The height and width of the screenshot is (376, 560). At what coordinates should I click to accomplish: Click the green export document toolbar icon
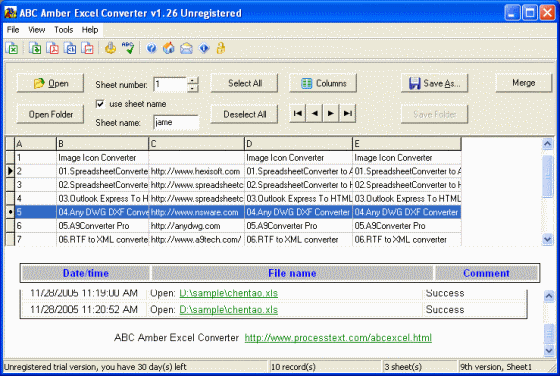point(35,48)
